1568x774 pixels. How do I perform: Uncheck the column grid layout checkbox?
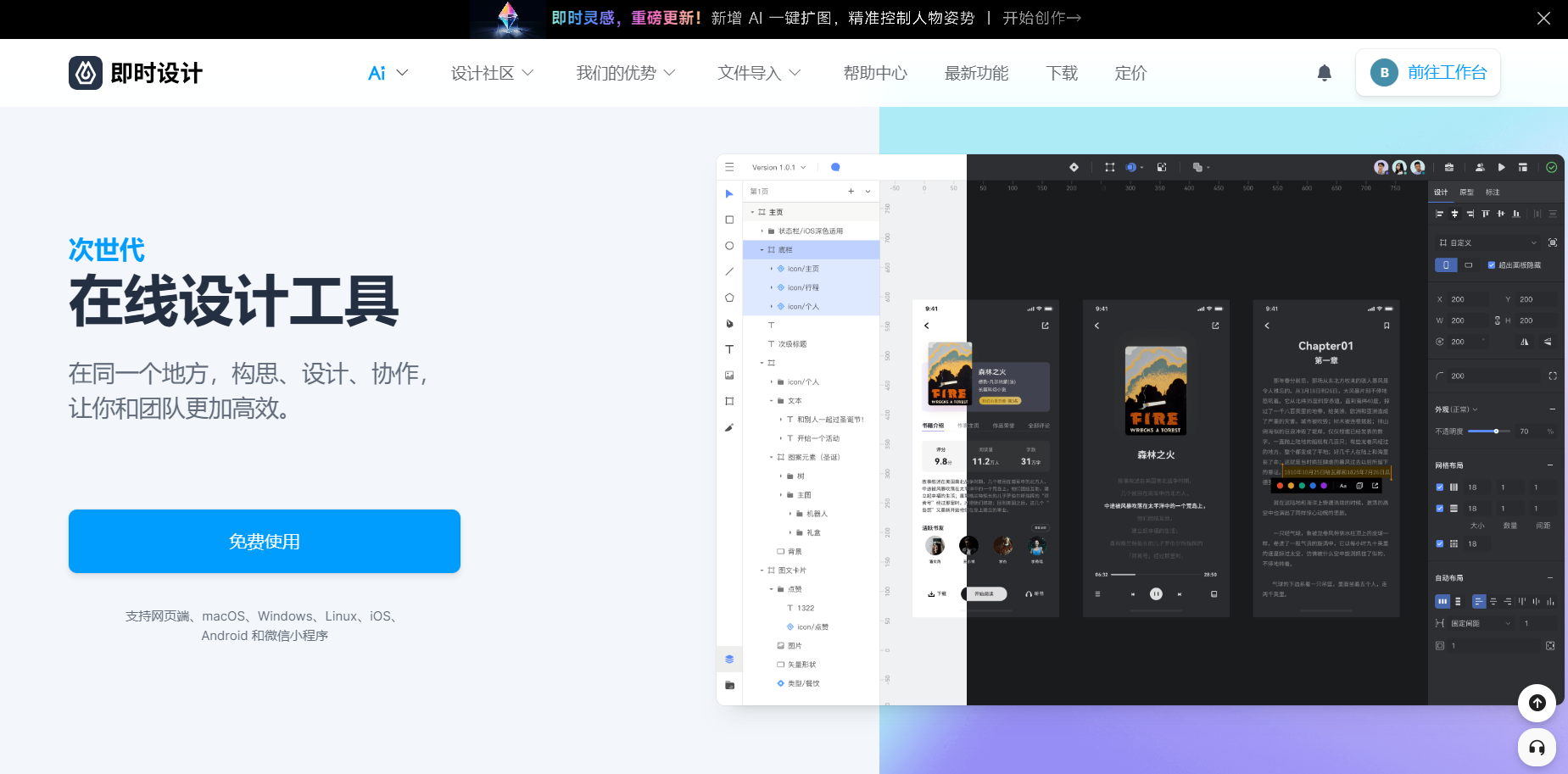[x=1440, y=487]
